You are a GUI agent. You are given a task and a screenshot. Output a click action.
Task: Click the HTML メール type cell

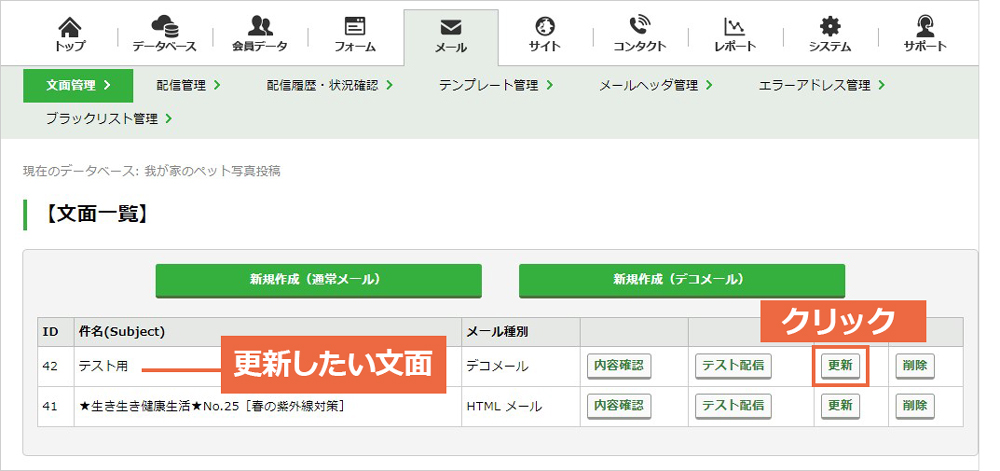[521, 406]
